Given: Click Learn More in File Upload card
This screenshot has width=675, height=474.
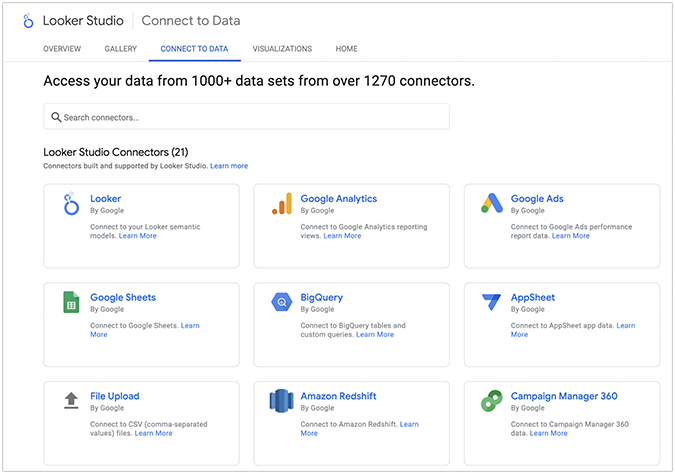Looking at the screenshot, I should [x=153, y=433].
